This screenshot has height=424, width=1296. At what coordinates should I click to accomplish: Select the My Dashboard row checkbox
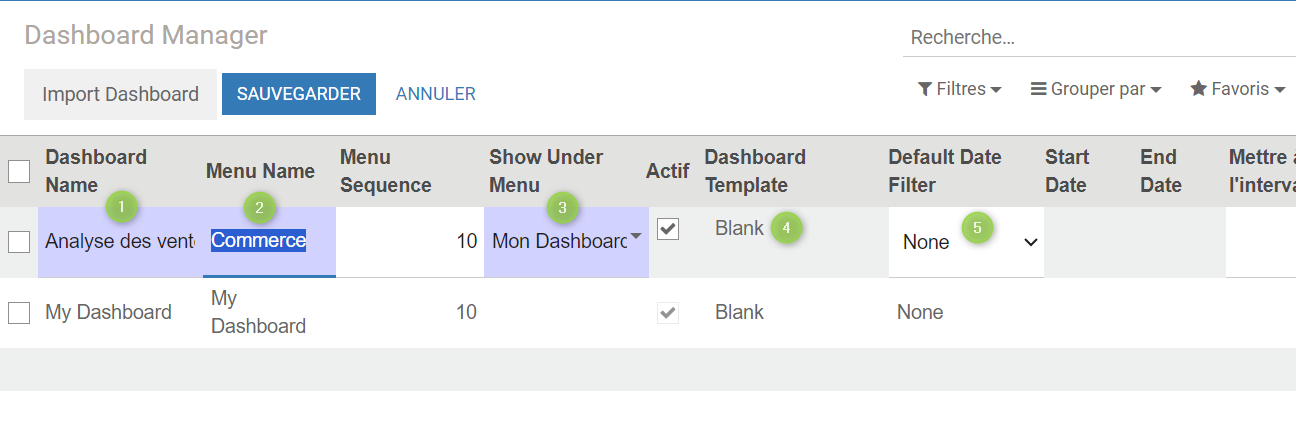pos(19,313)
